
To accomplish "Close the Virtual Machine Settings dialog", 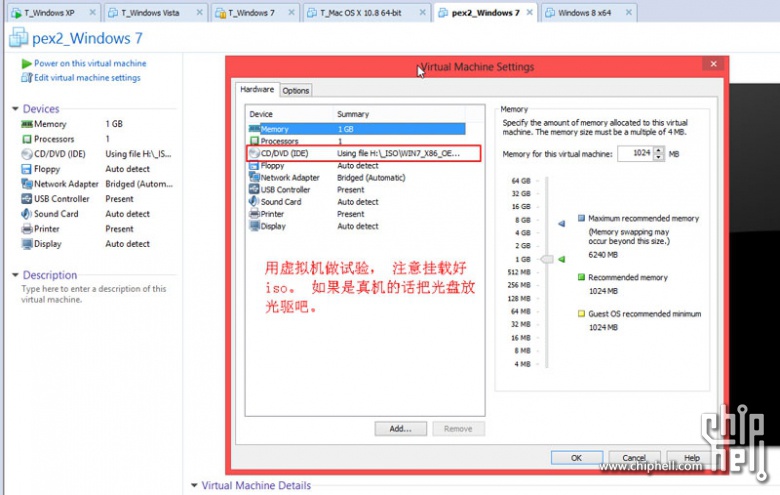I will click(714, 64).
